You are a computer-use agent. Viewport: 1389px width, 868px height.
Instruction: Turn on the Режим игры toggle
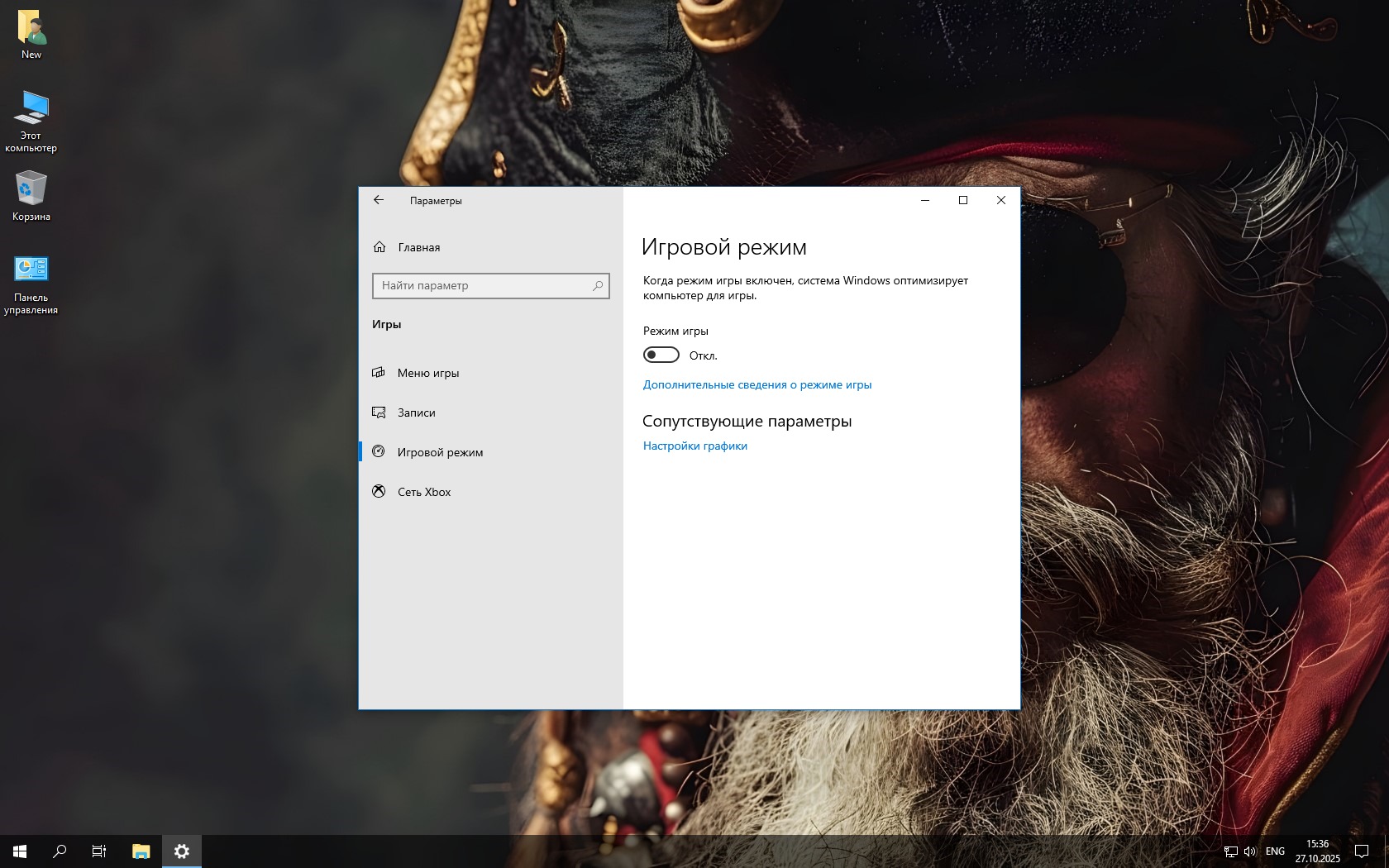[661, 355]
